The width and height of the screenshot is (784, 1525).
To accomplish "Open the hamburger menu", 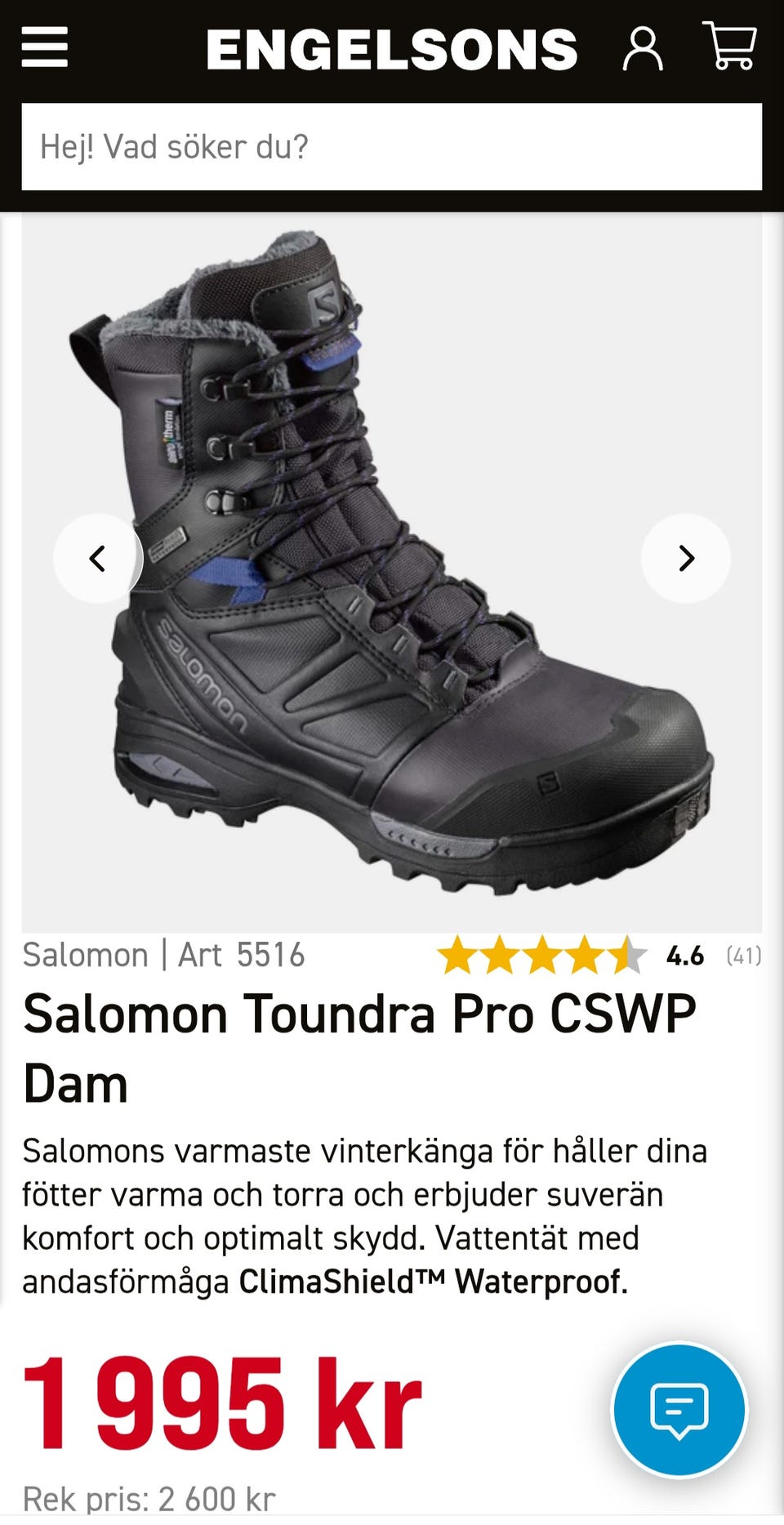I will [44, 48].
